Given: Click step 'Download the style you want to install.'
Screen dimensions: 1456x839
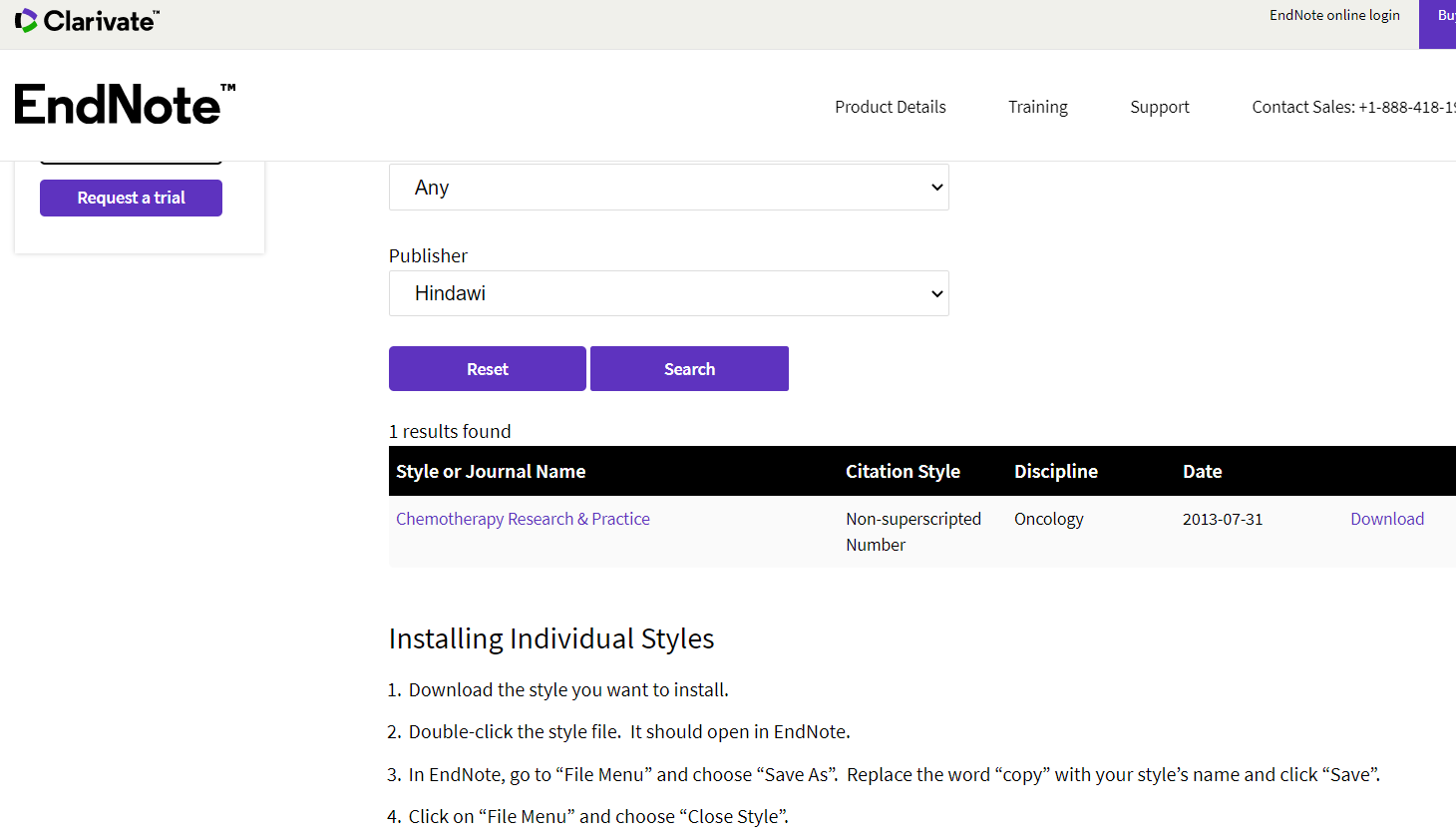Looking at the screenshot, I should [x=568, y=689].
